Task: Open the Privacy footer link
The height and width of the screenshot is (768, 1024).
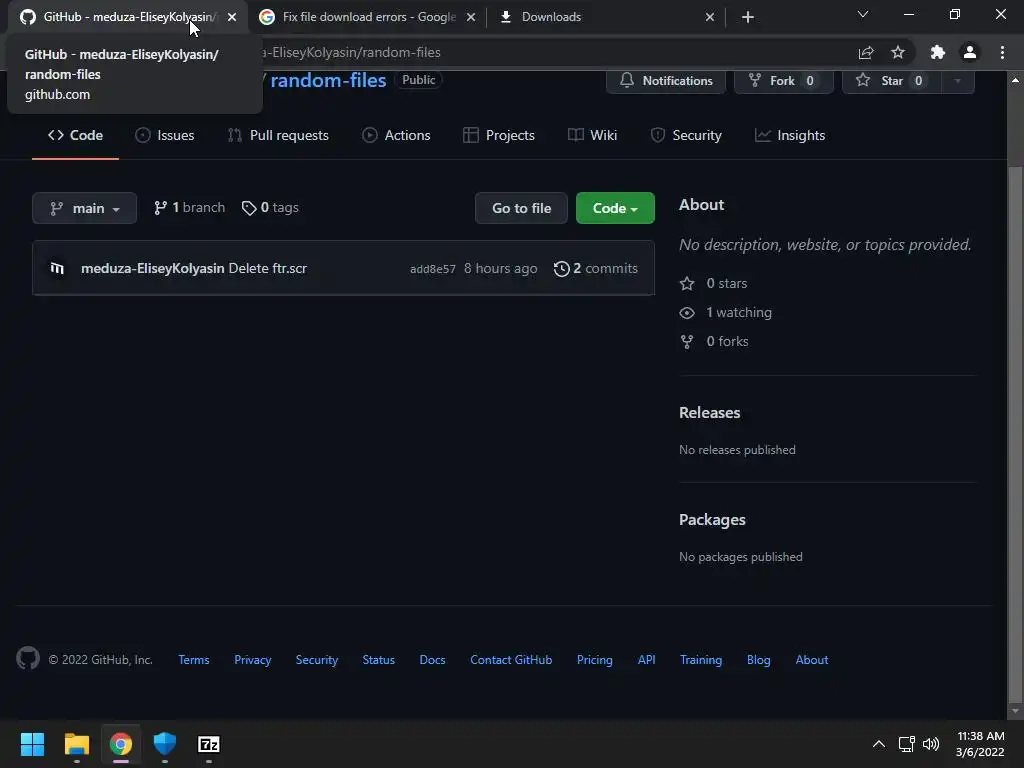Action: (253, 660)
